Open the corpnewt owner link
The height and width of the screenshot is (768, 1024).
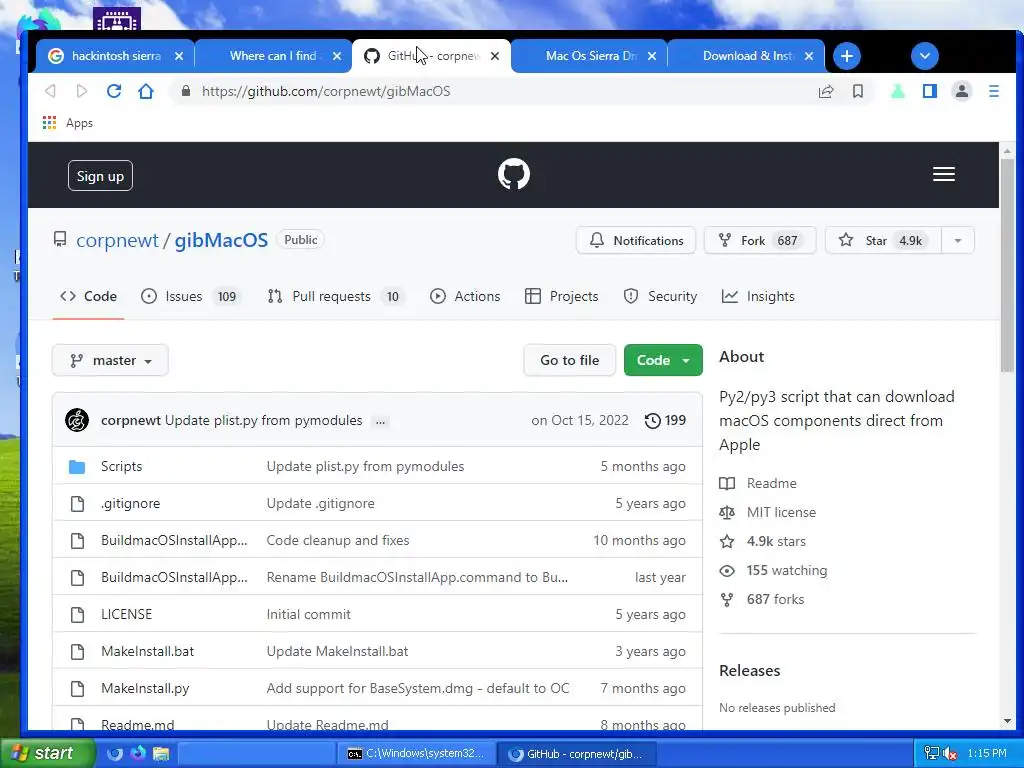coord(117,240)
